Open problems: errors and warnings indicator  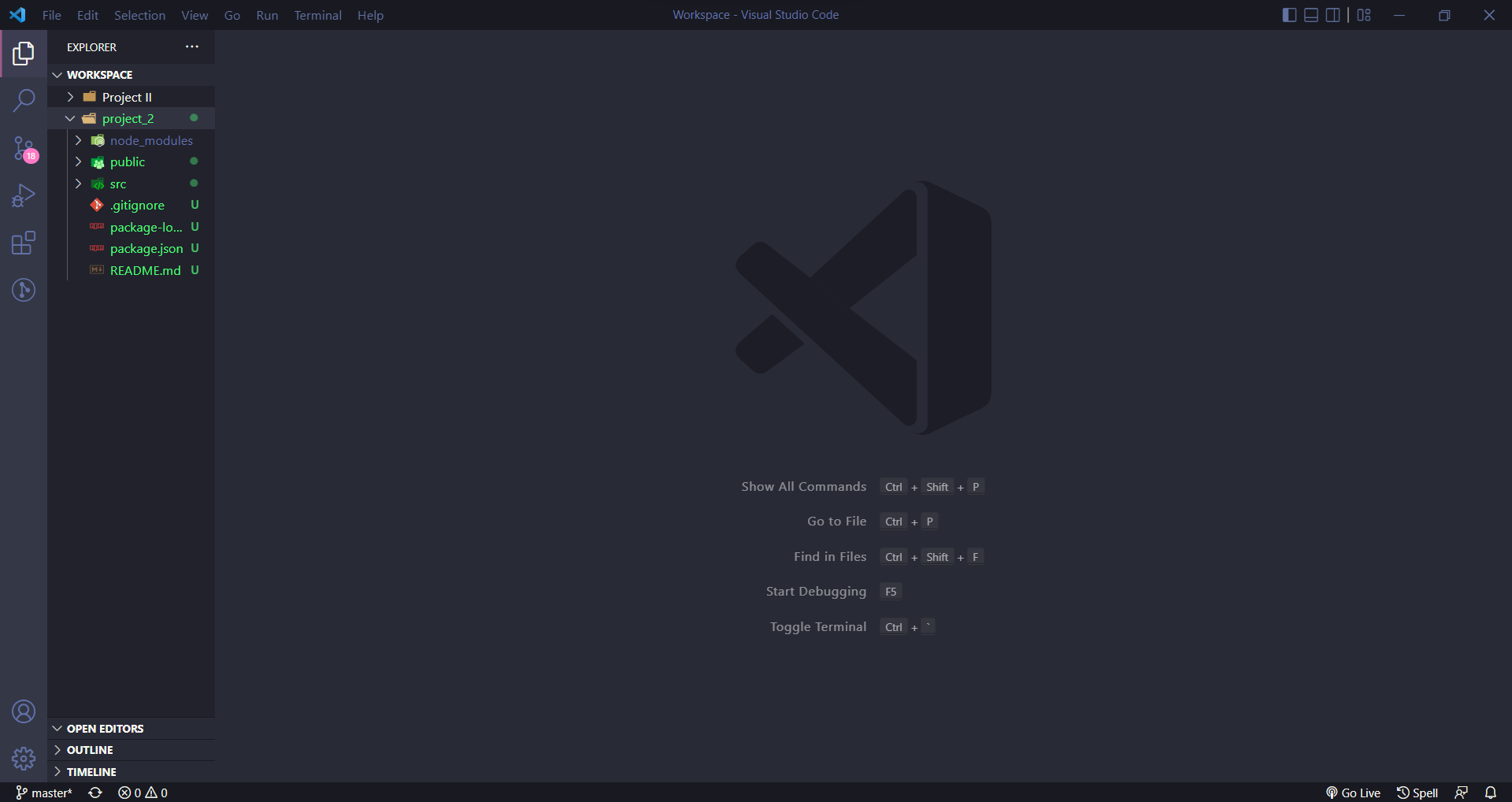143,793
